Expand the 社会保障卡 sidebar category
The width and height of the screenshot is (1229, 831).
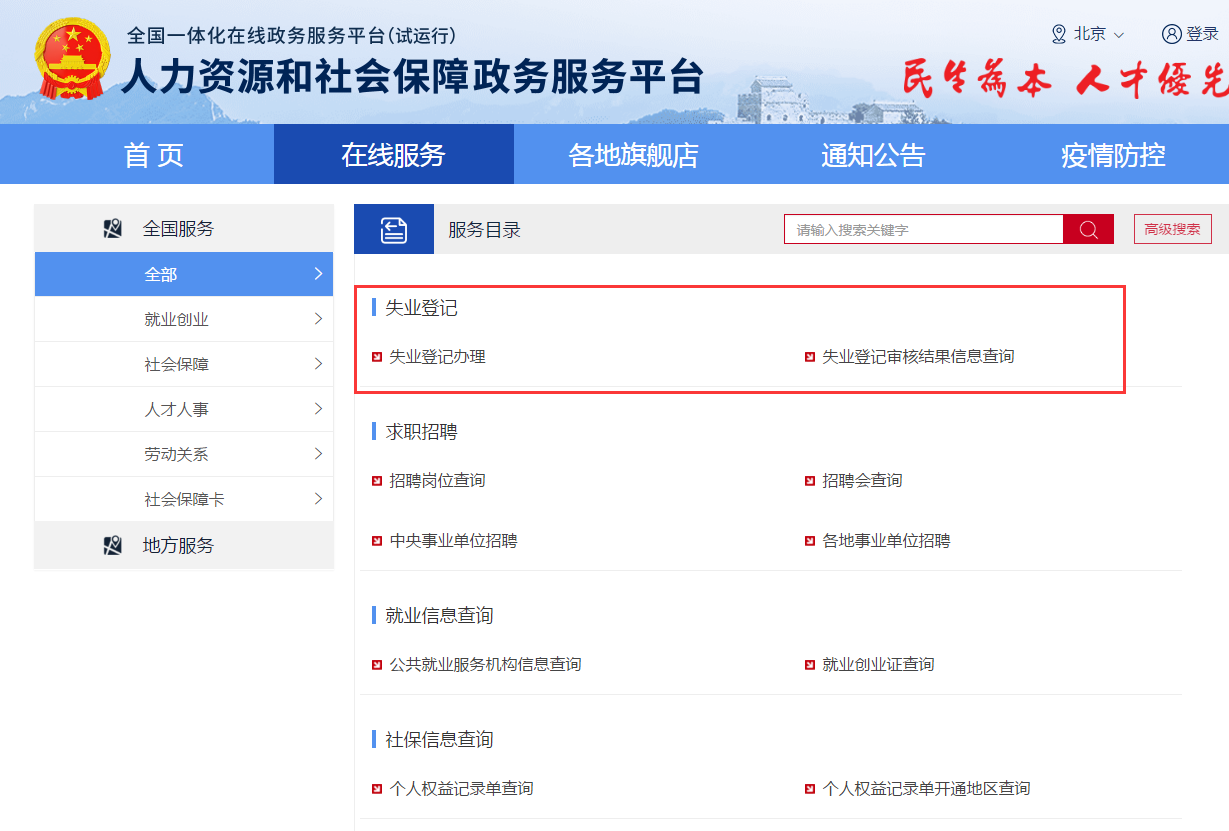click(183, 500)
